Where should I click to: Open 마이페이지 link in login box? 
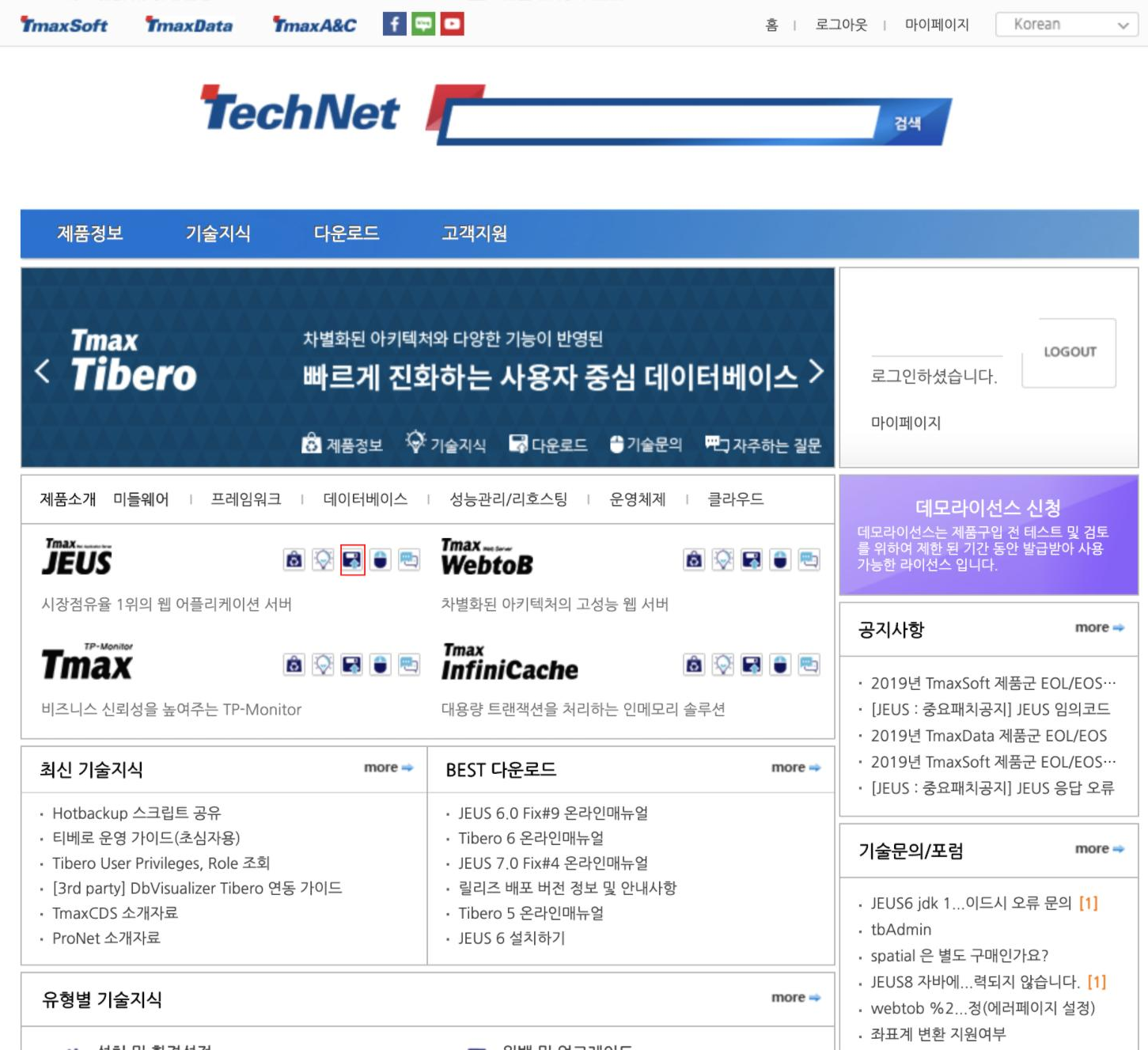[906, 423]
